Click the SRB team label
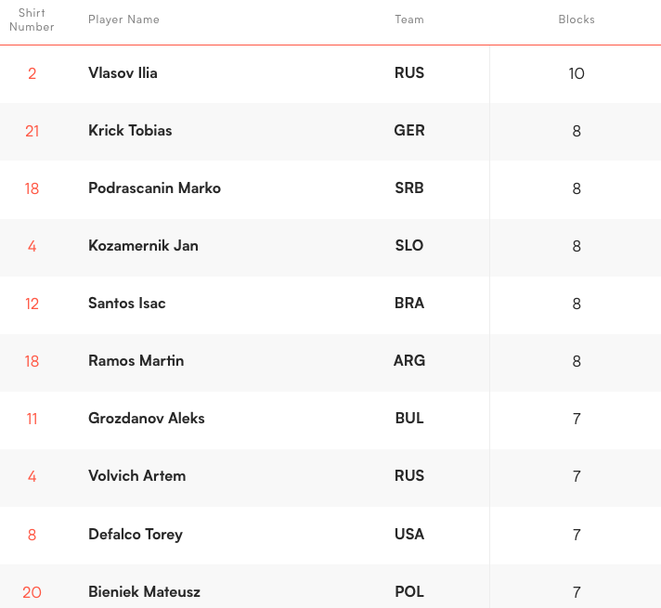661x608 pixels. tap(409, 188)
